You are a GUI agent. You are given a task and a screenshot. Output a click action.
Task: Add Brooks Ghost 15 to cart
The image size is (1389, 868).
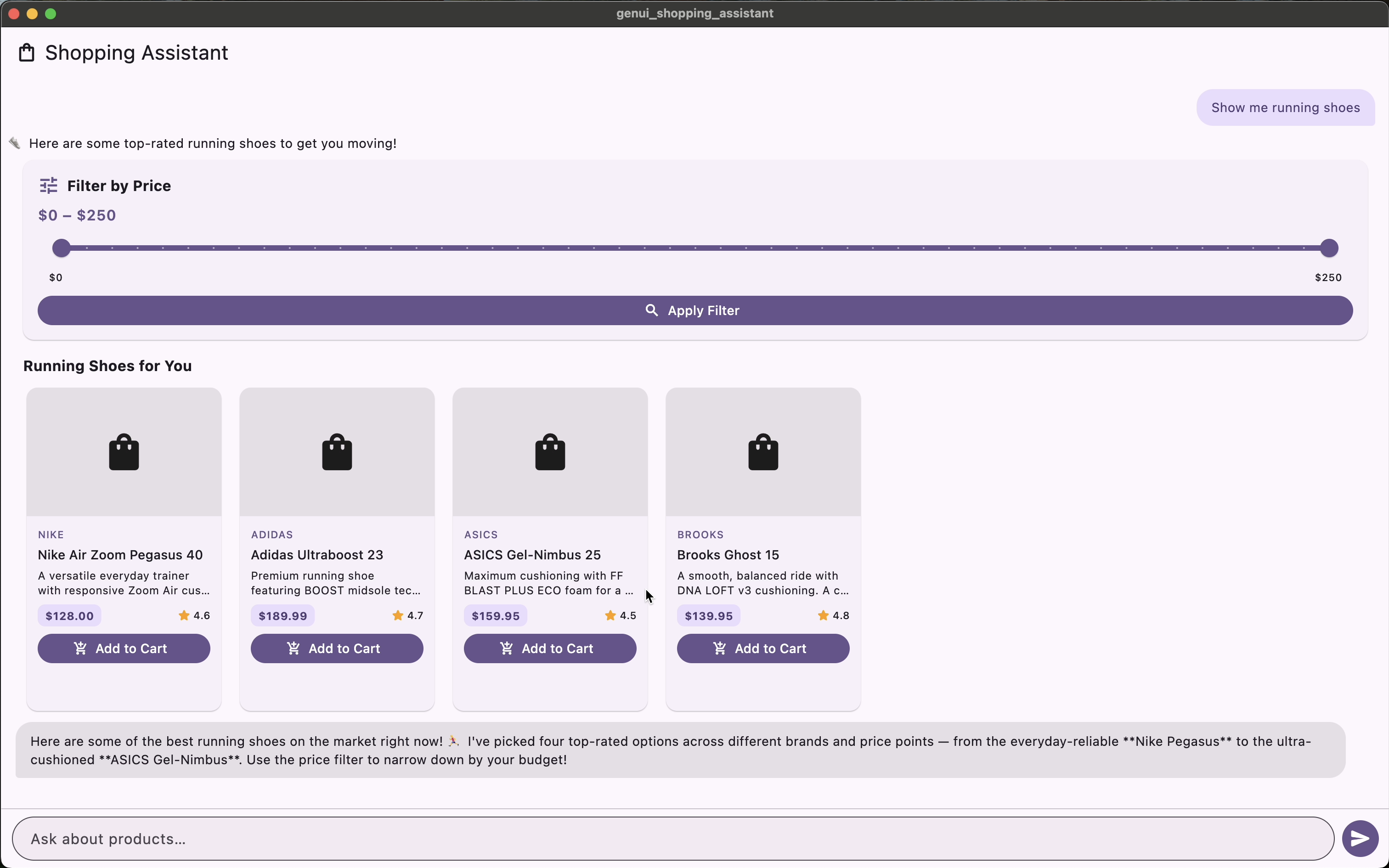763,648
